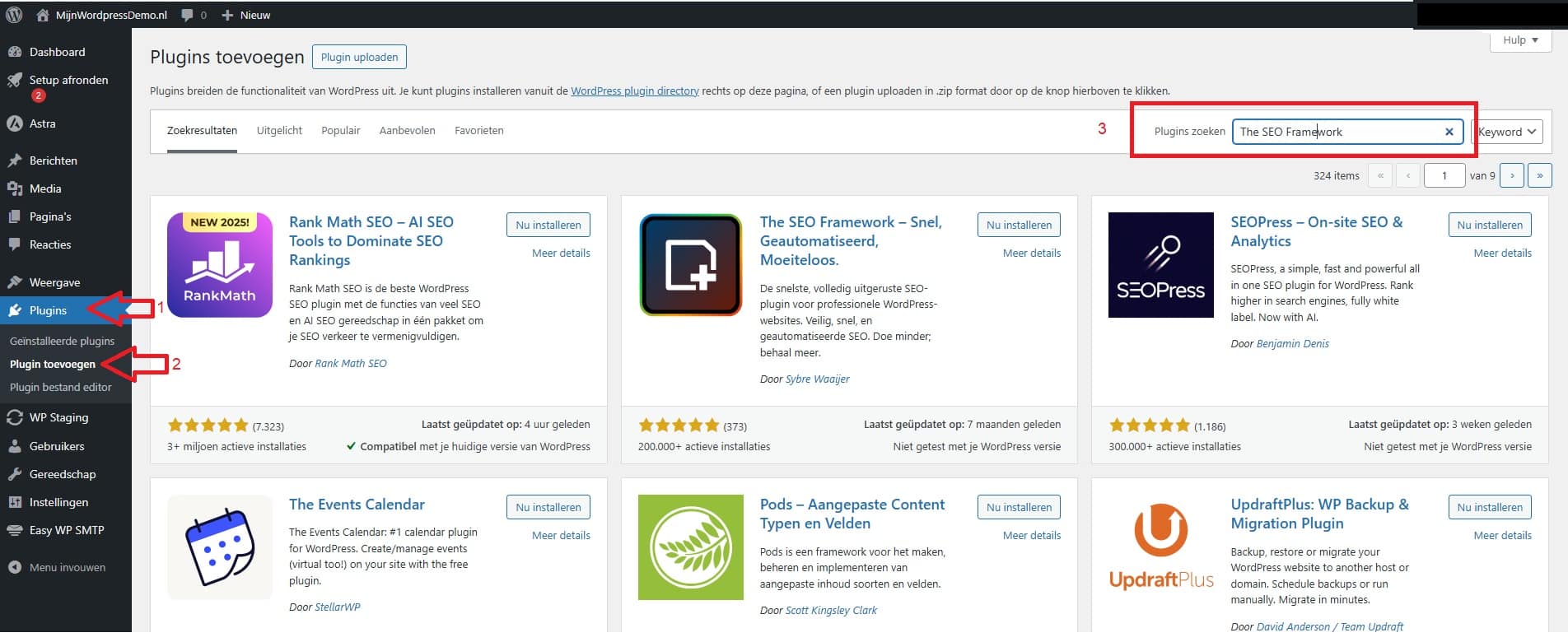This screenshot has width=1568, height=642.
Task: Go to next results page arrow
Action: coord(1512,175)
